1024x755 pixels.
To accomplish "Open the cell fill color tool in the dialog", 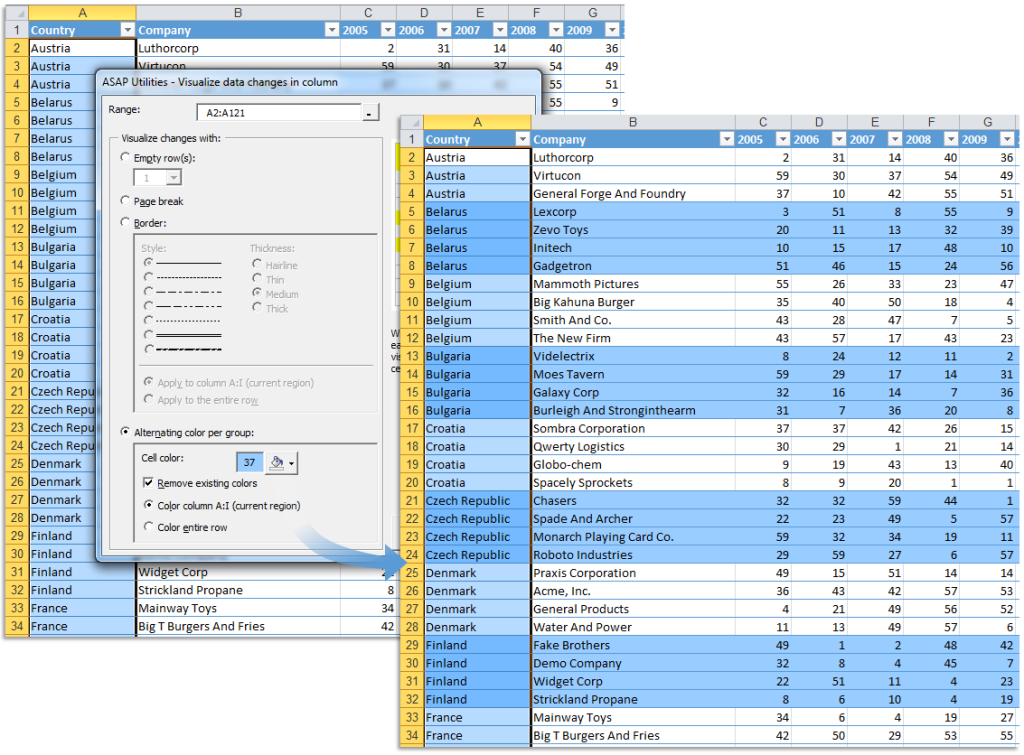I will pyautogui.click(x=275, y=461).
